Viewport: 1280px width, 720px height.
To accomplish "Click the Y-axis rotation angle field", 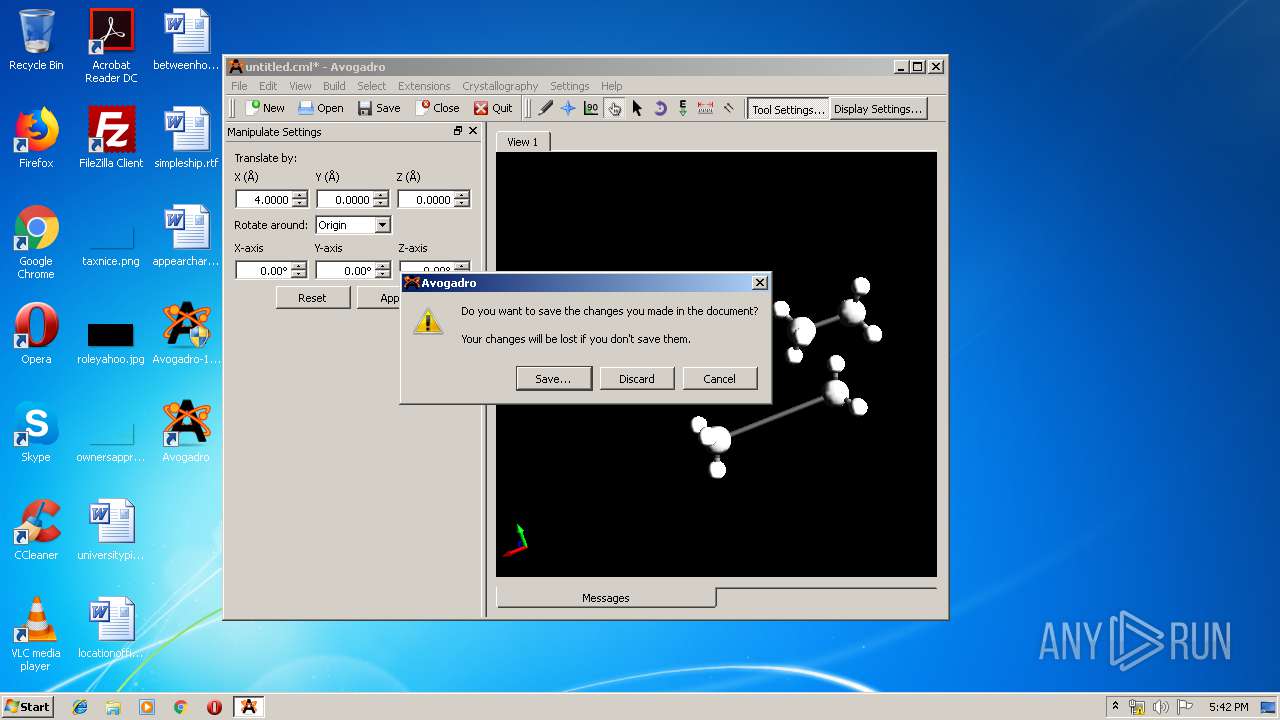I will point(345,271).
